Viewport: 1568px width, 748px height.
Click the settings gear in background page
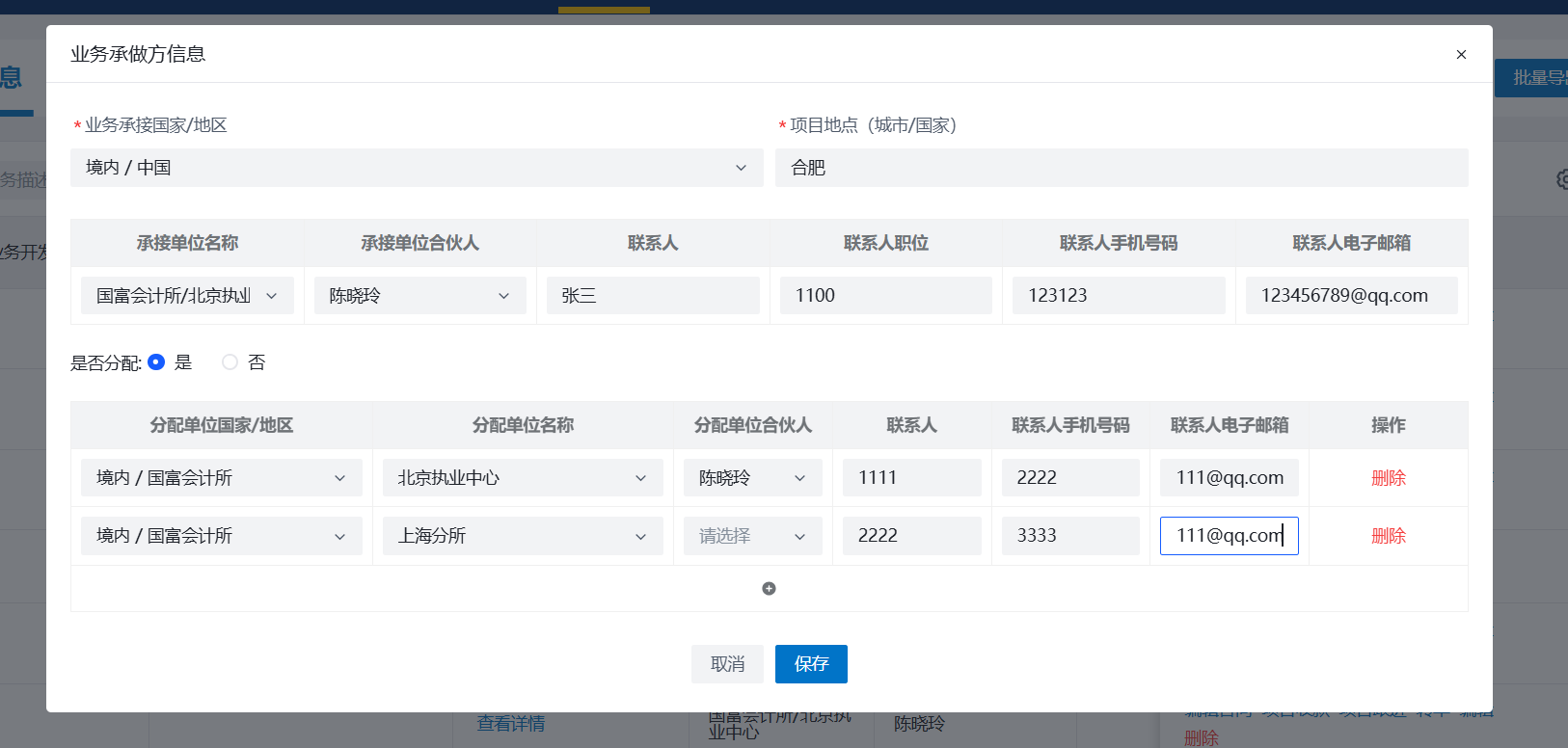(1562, 179)
